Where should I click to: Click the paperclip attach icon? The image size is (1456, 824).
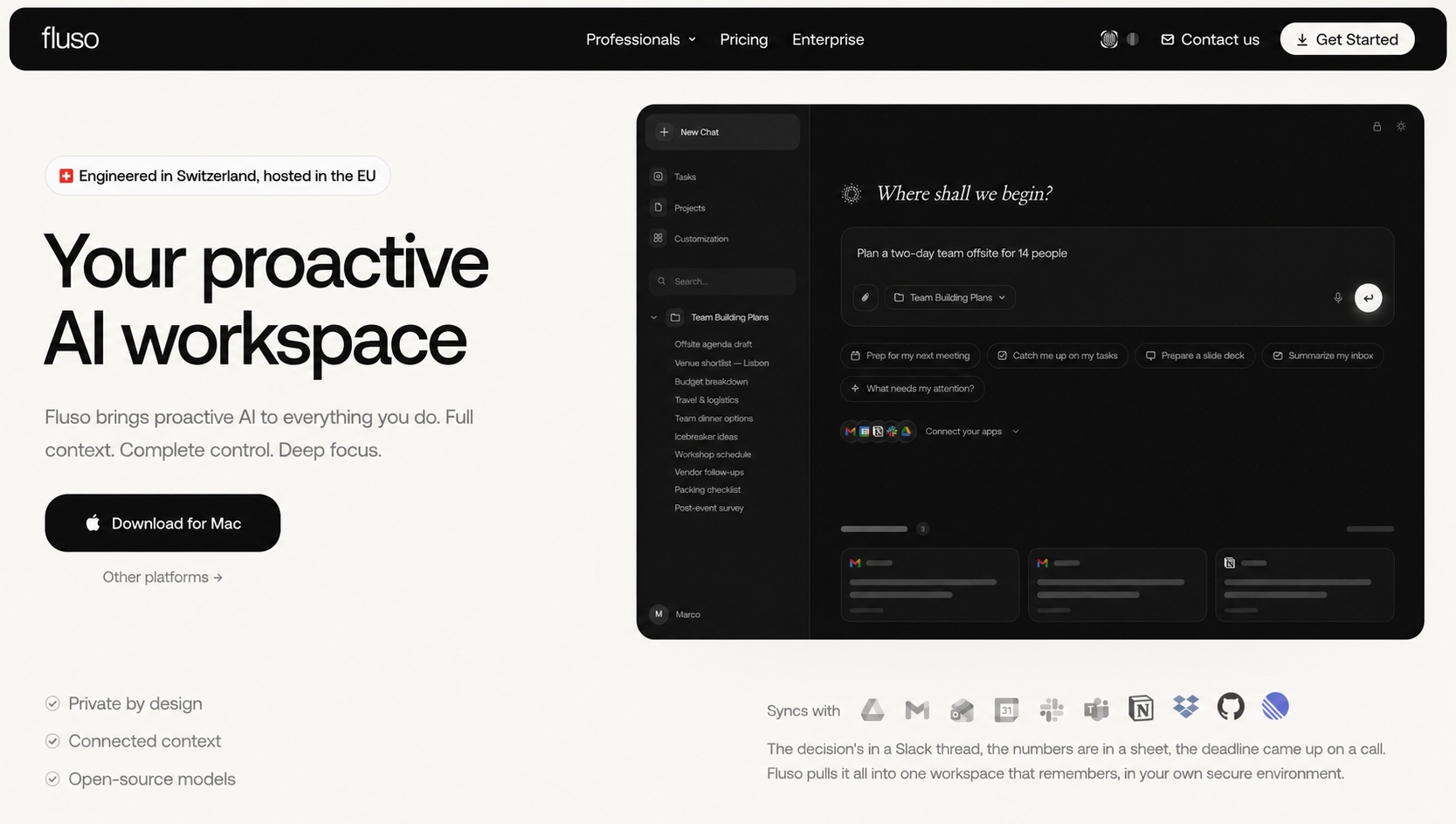(865, 298)
